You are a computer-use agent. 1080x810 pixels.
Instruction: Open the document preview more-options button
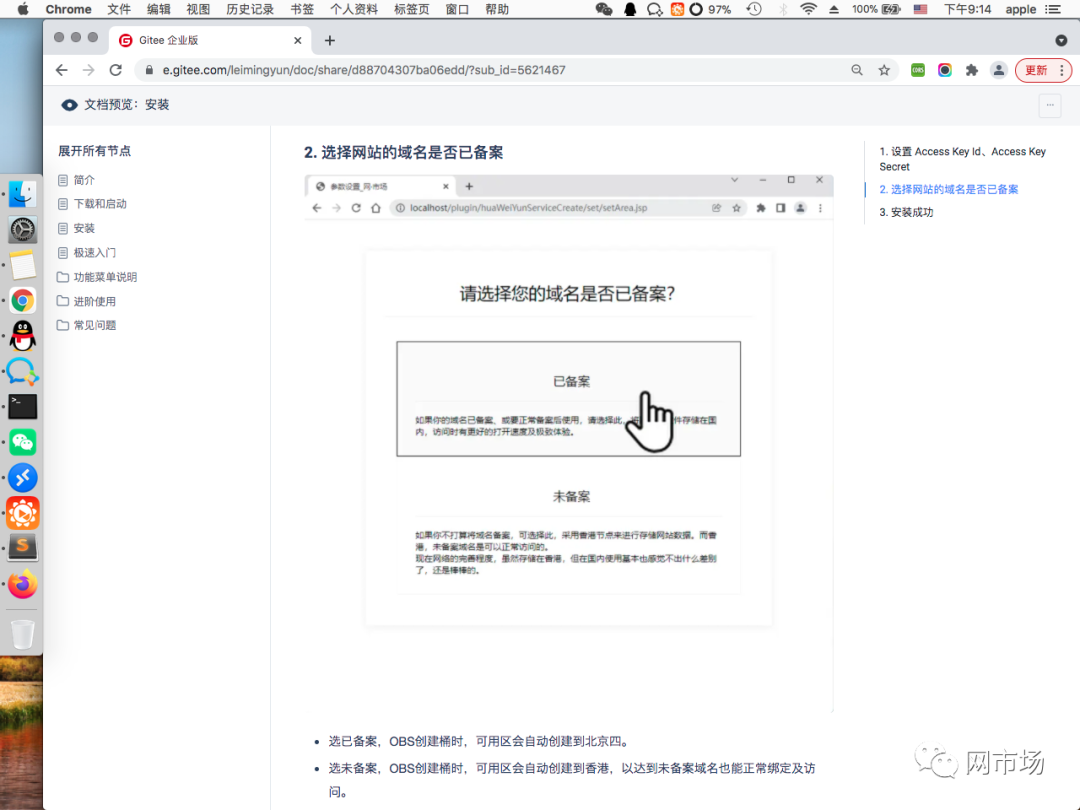(1050, 105)
